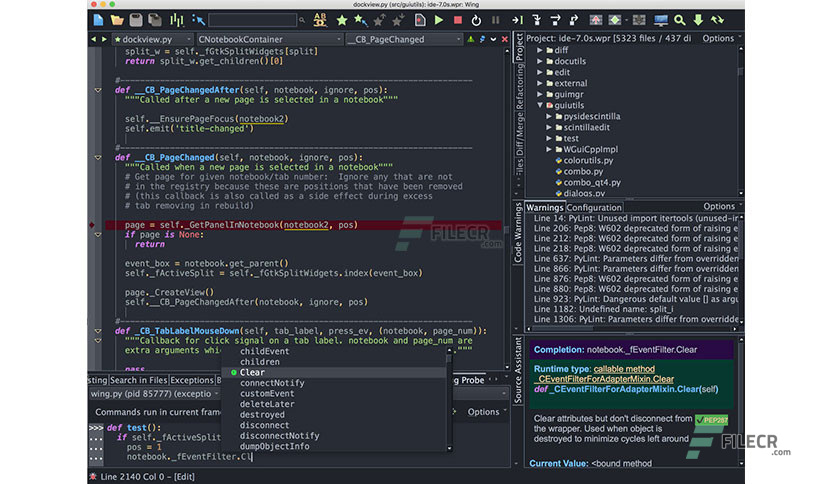Viewport: 836px width, 484px height.
Task: Pause debugging with the pause icon
Action: pyautogui.click(x=495, y=20)
